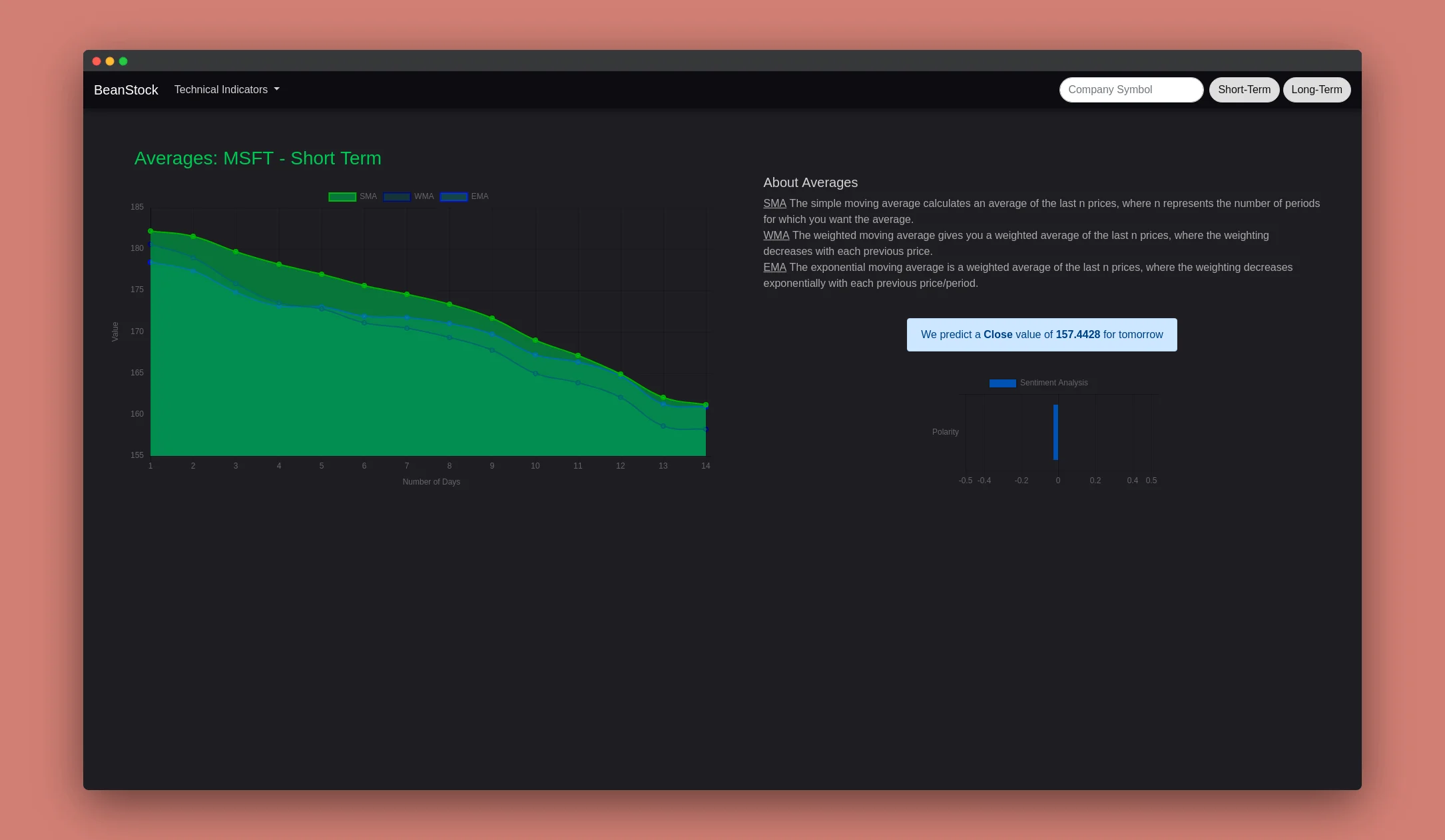
Task: Click the SMA point at day 9
Action: point(492,318)
